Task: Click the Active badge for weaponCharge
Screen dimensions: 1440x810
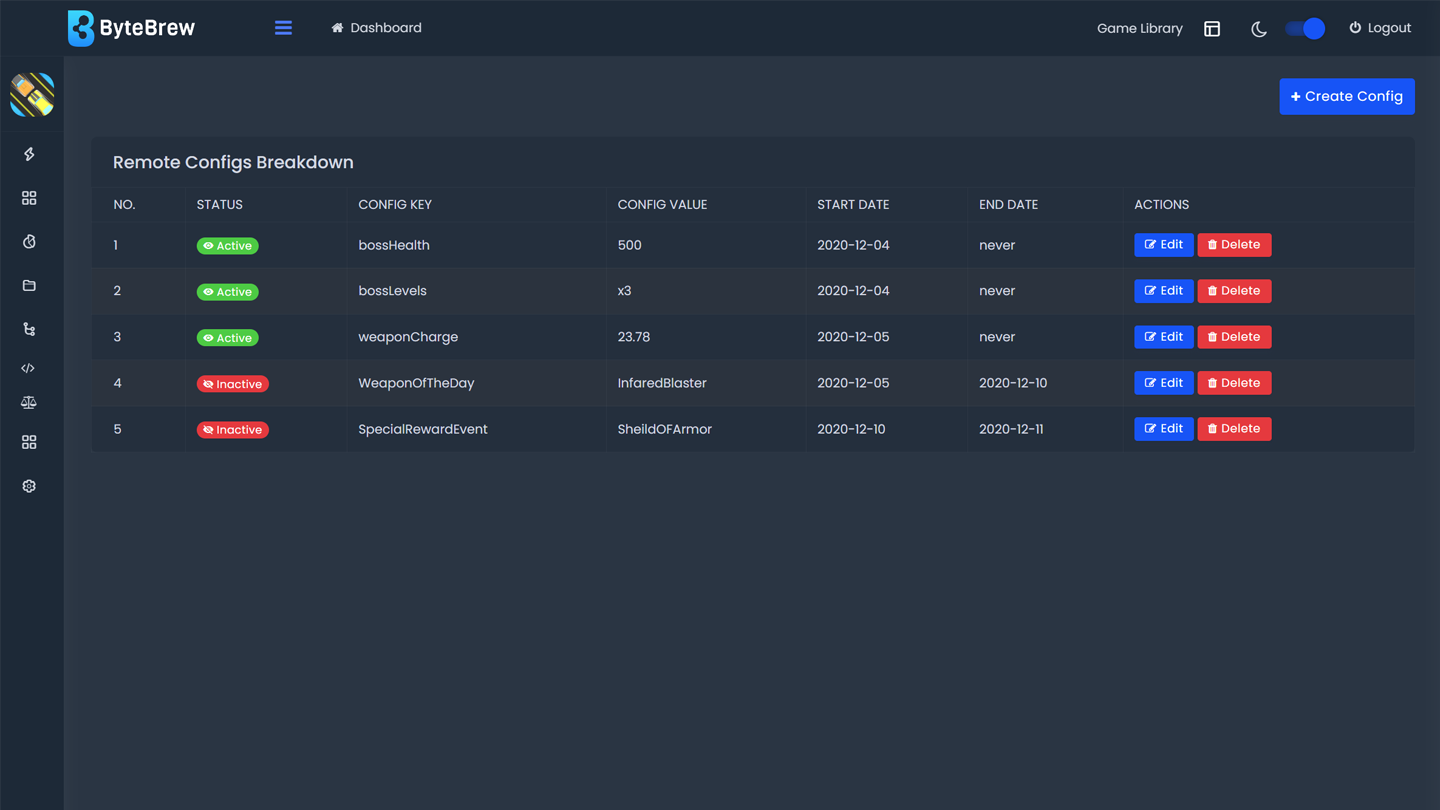Action: [228, 338]
